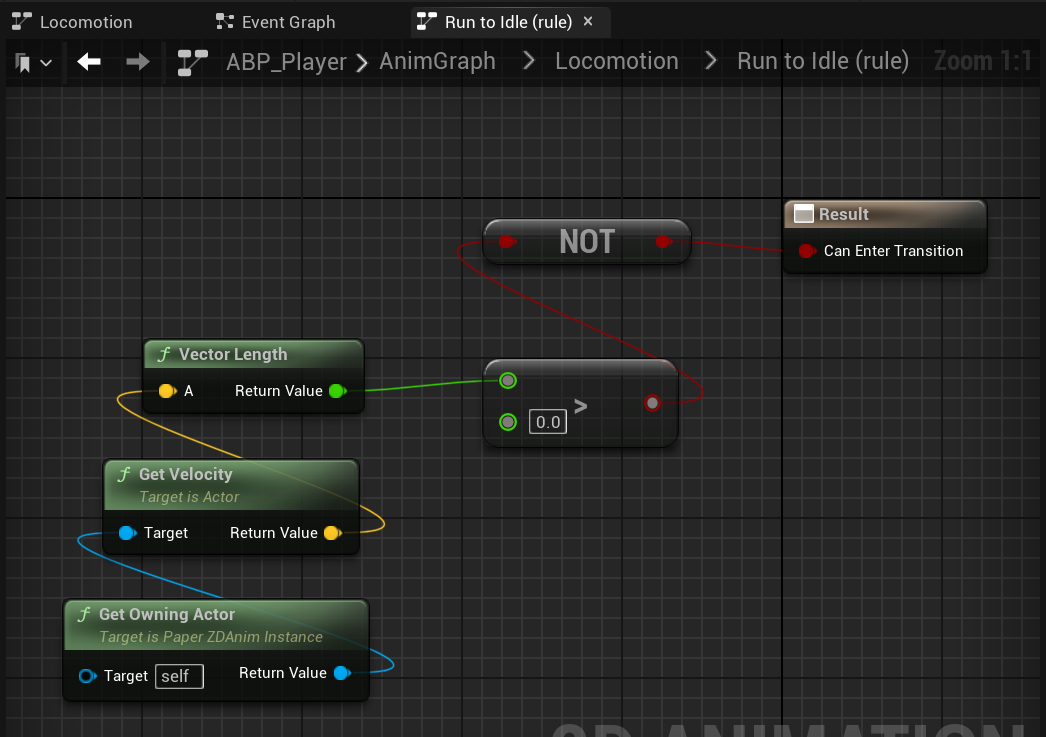Image resolution: width=1046 pixels, height=737 pixels.
Task: Expand the chevron after AnimGraph breadcrumb
Action: 528,61
